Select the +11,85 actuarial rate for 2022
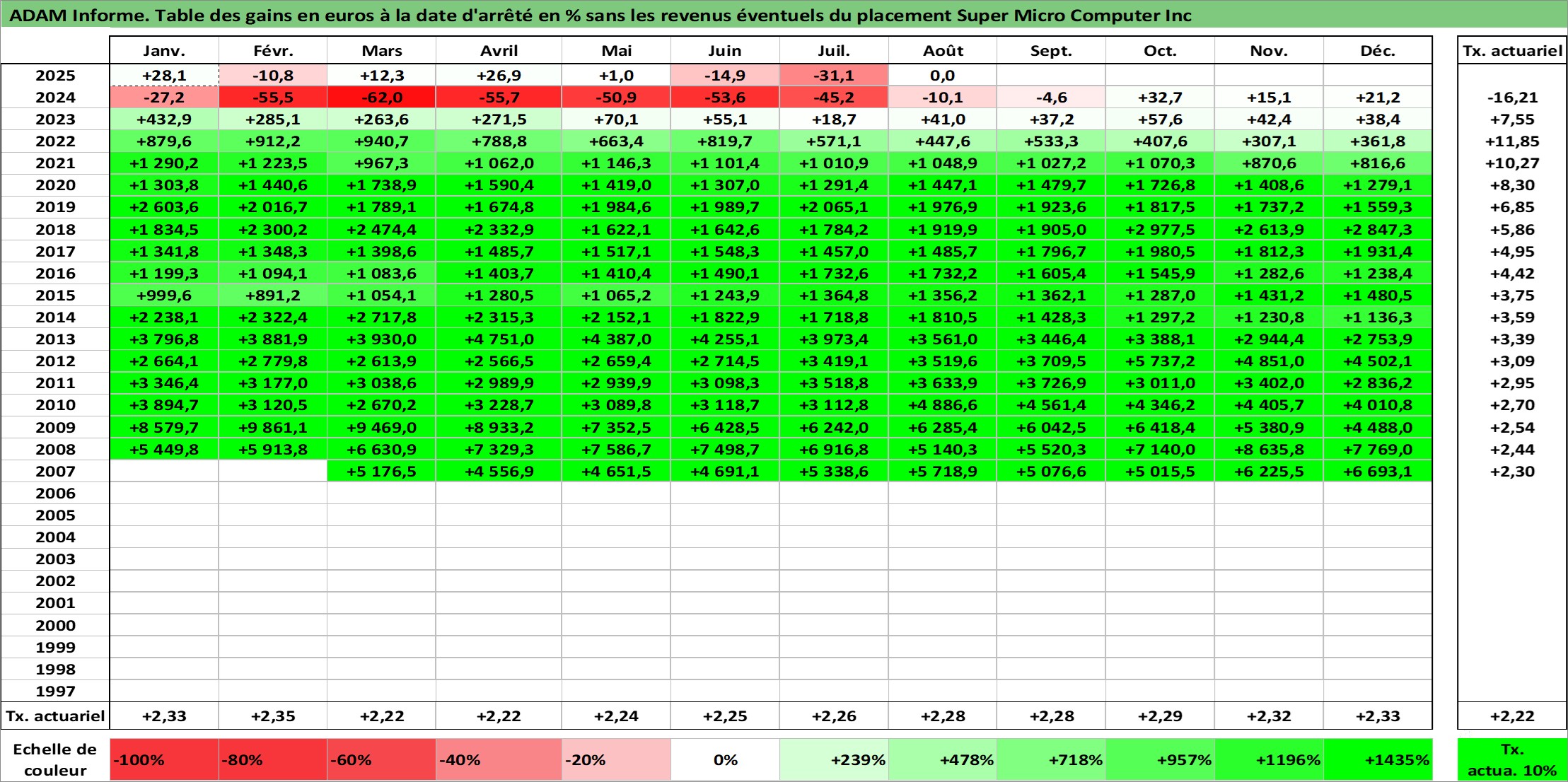The image size is (1568, 782). (1512, 141)
